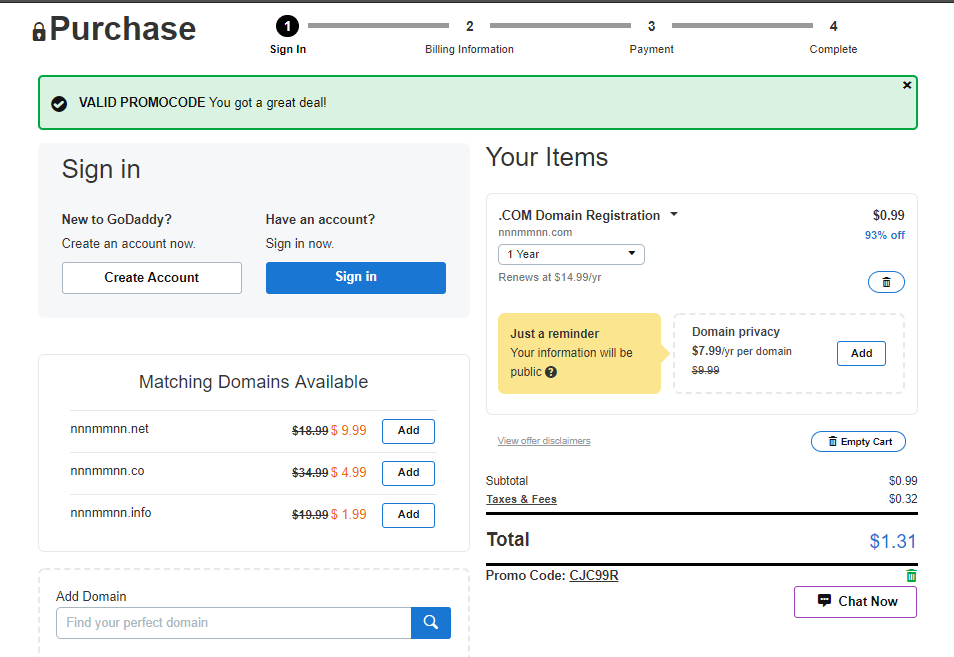The width and height of the screenshot is (954, 657).
Task: Delete the promo code with green trash icon
Action: pyautogui.click(x=911, y=575)
